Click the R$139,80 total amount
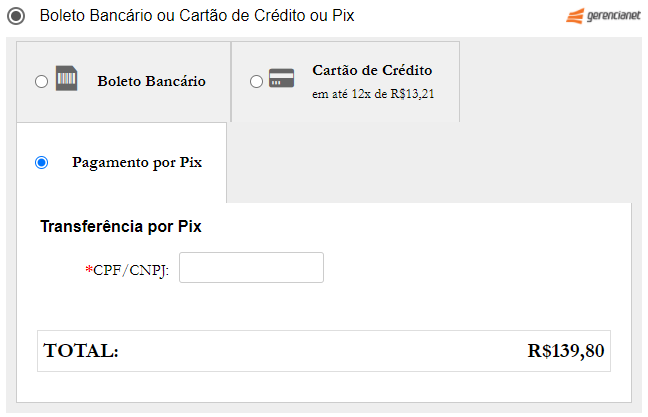The image size is (648, 417). pos(566,351)
